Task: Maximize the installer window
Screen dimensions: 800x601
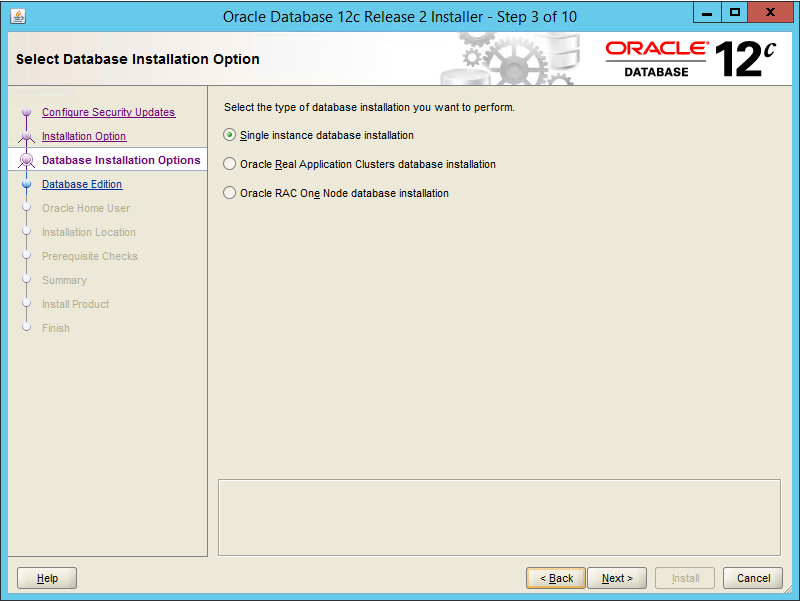Action: [735, 13]
